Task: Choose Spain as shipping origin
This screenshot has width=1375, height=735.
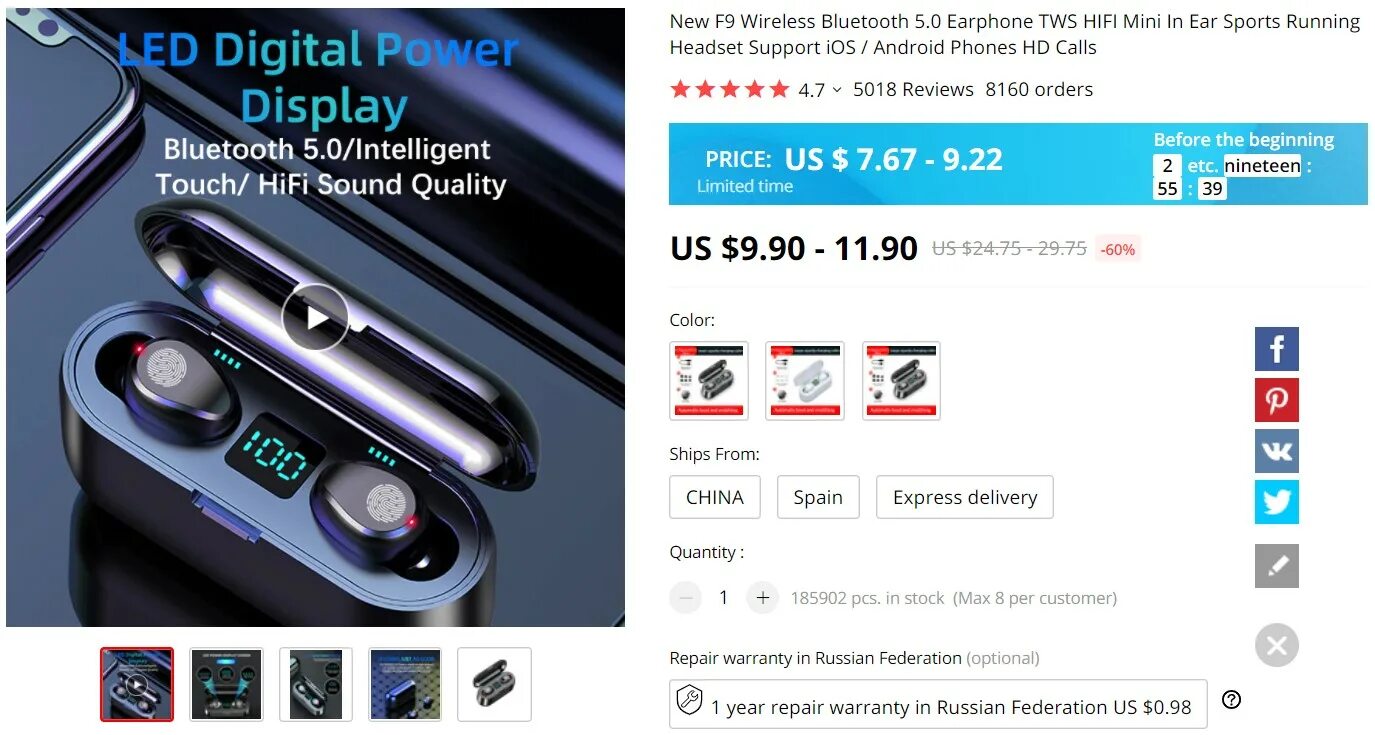Action: point(818,497)
